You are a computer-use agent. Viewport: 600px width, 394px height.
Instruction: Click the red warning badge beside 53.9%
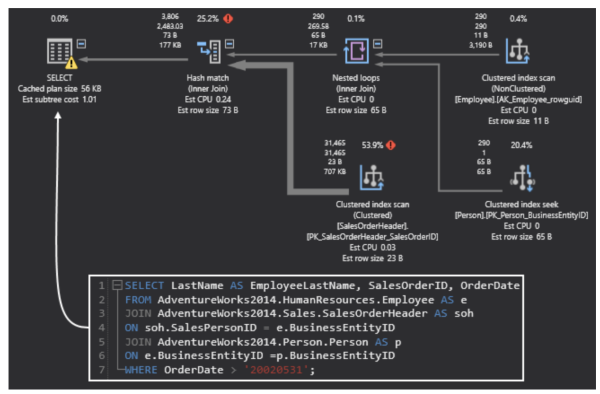coord(391,145)
